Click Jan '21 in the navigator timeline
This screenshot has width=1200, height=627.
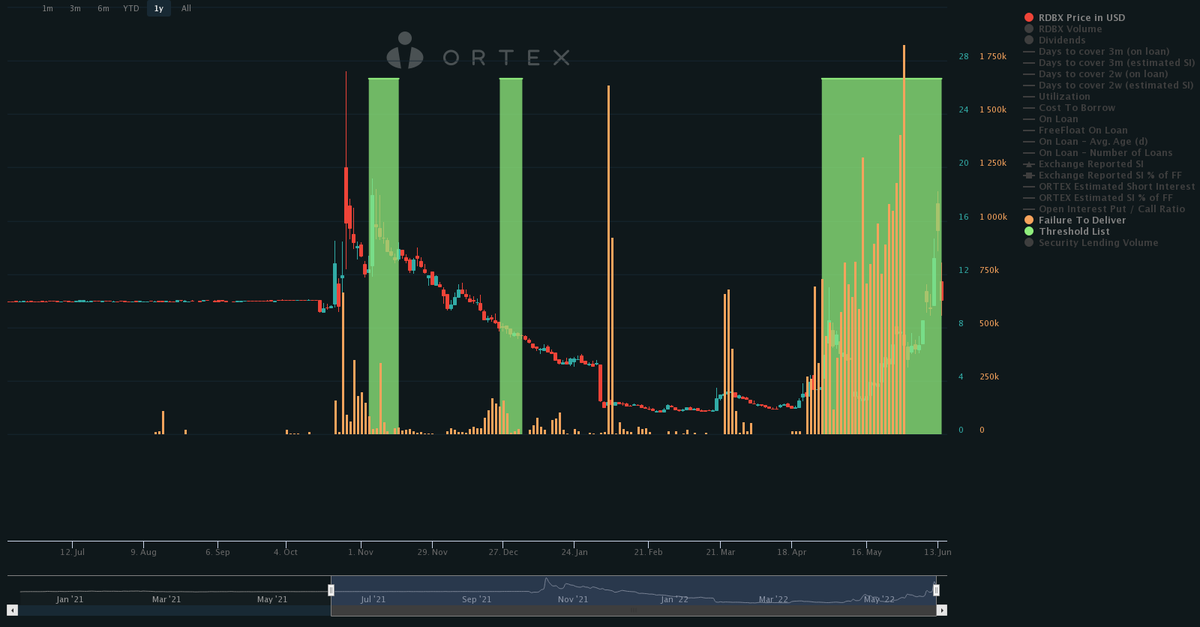tap(69, 600)
